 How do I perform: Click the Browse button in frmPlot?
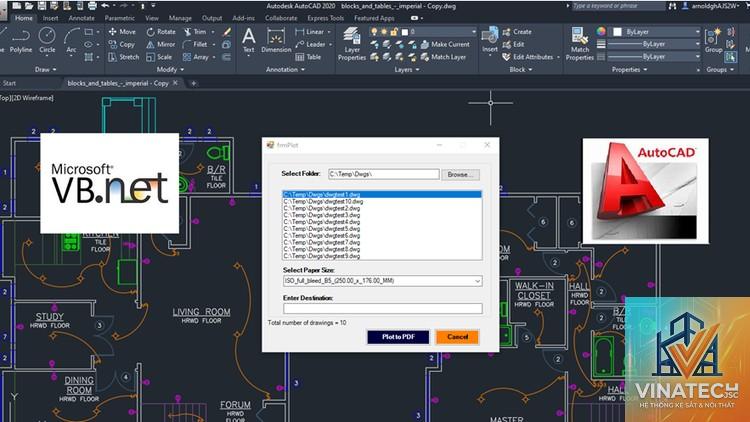[x=460, y=175]
